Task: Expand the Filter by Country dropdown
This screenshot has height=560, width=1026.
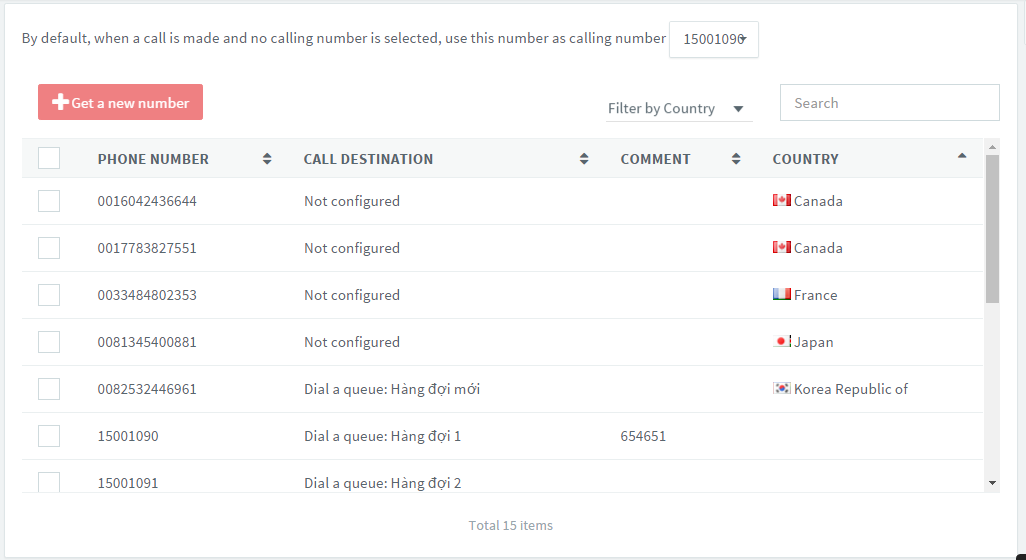Action: tap(679, 109)
